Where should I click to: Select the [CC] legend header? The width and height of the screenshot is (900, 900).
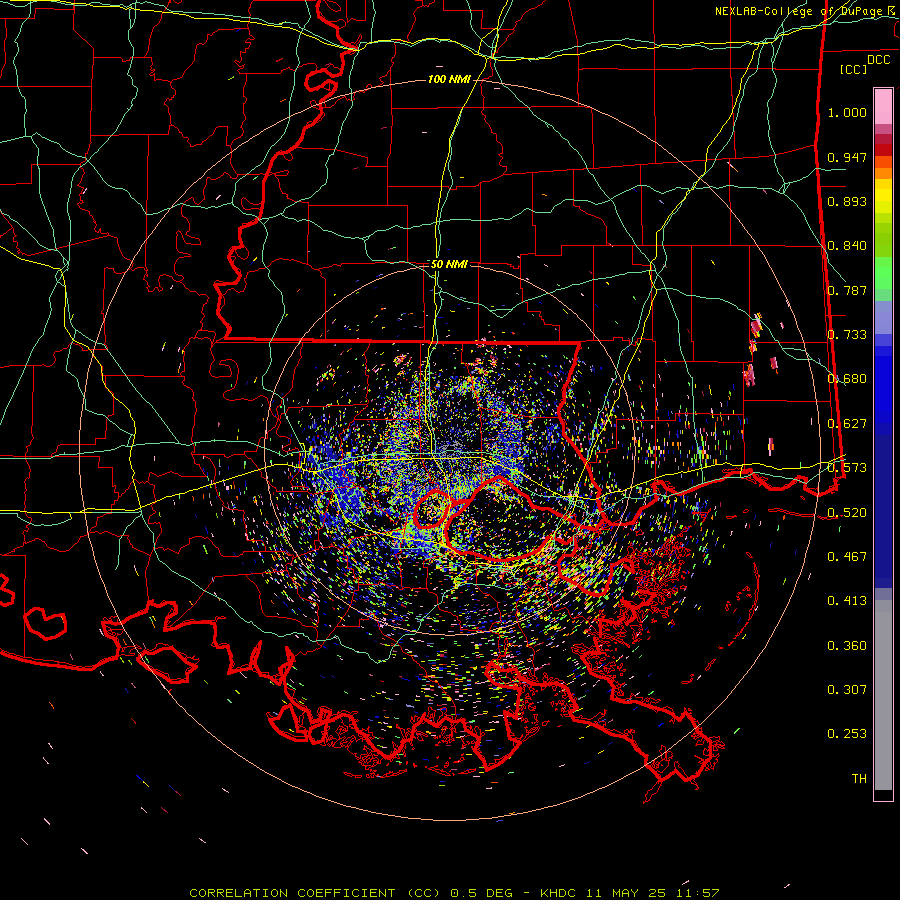coord(854,69)
